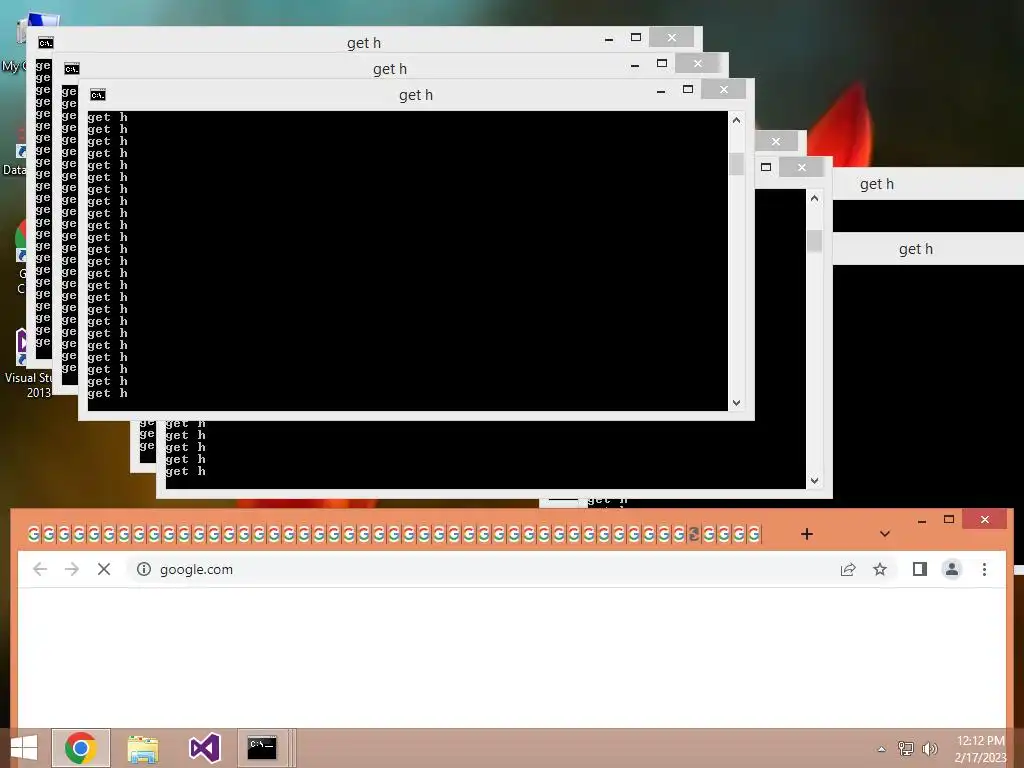Select the currently loading Chrome tab
The width and height of the screenshot is (1024, 768).
[694, 534]
